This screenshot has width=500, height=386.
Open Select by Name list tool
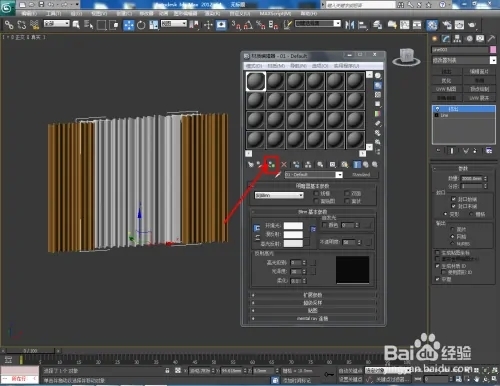[88, 25]
